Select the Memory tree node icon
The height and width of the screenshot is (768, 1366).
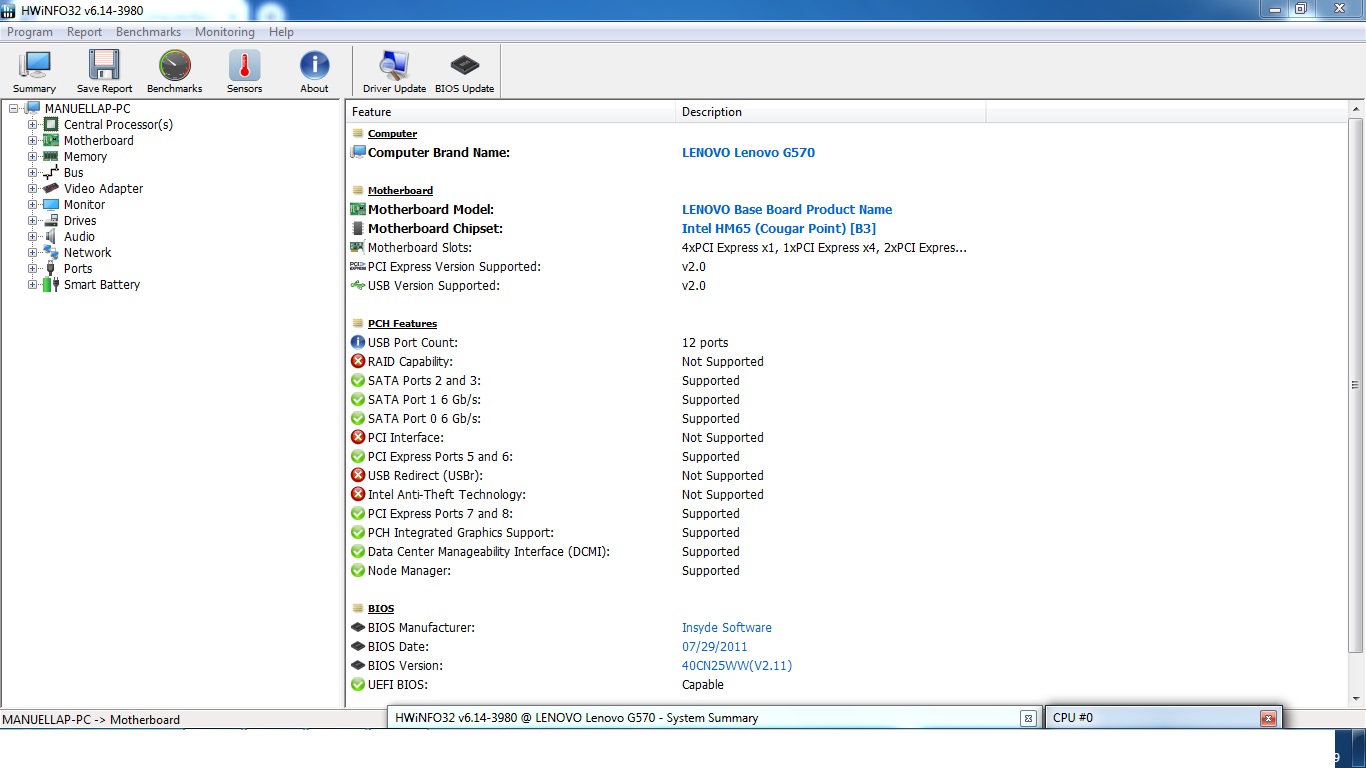(x=51, y=156)
